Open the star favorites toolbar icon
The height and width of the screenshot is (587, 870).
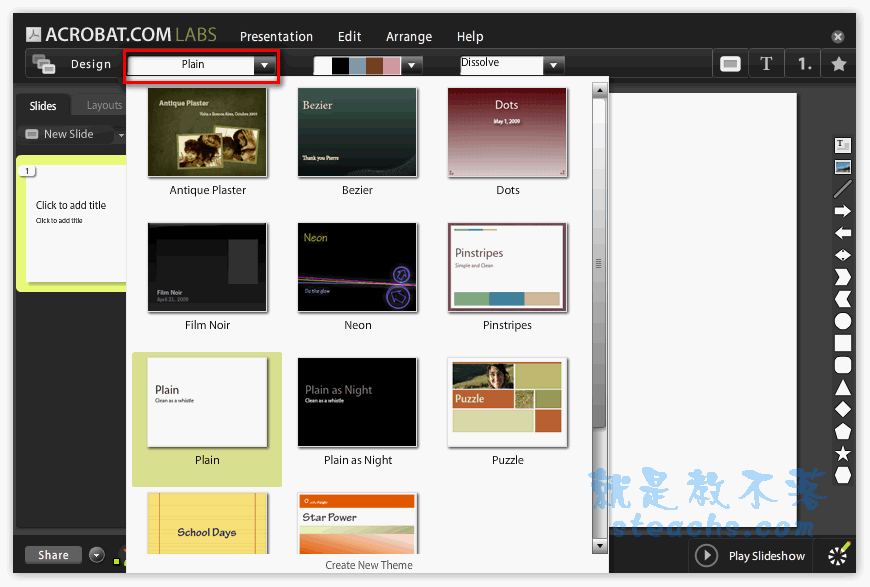click(x=838, y=64)
